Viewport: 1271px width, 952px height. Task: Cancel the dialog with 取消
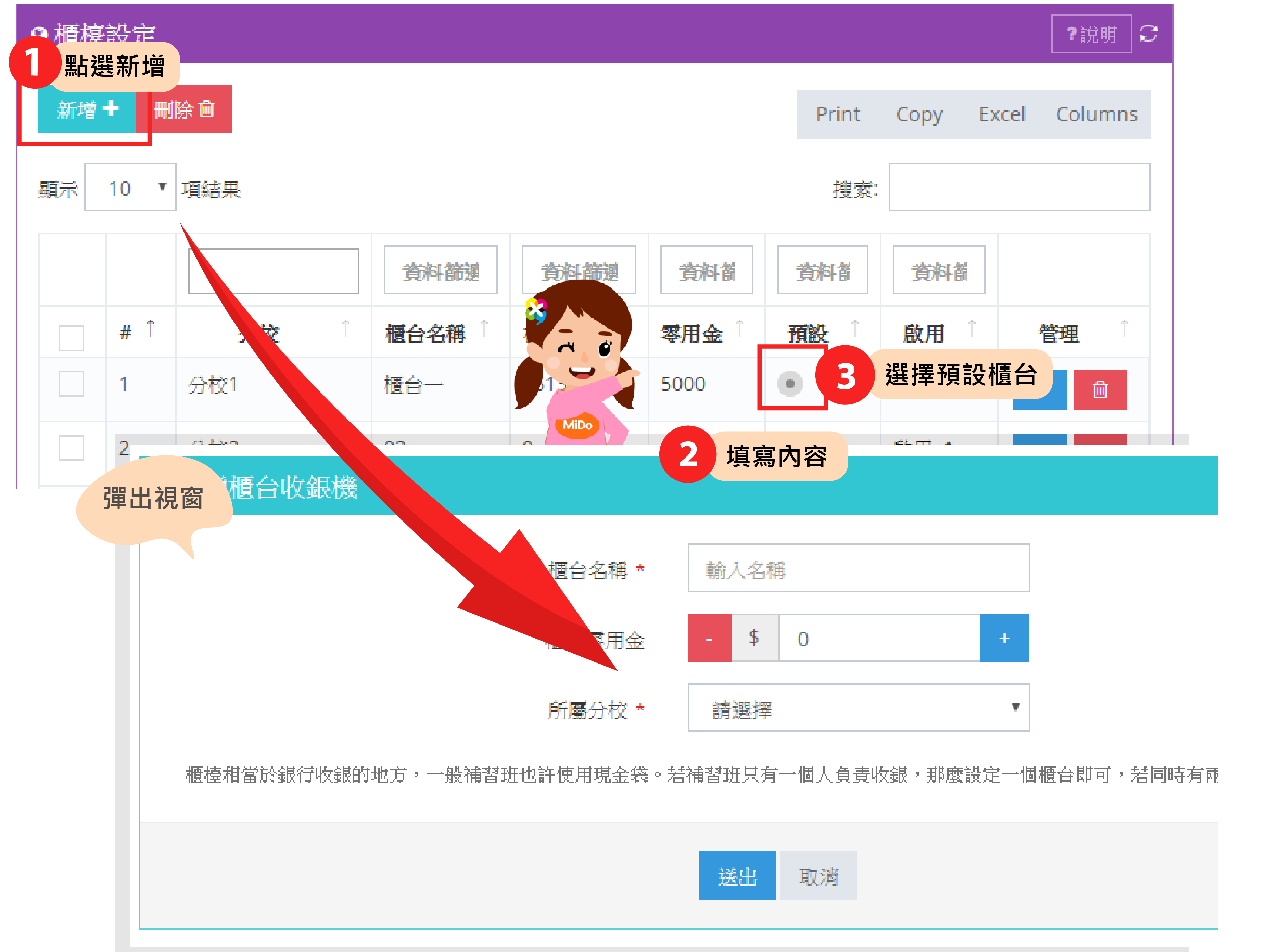[818, 876]
